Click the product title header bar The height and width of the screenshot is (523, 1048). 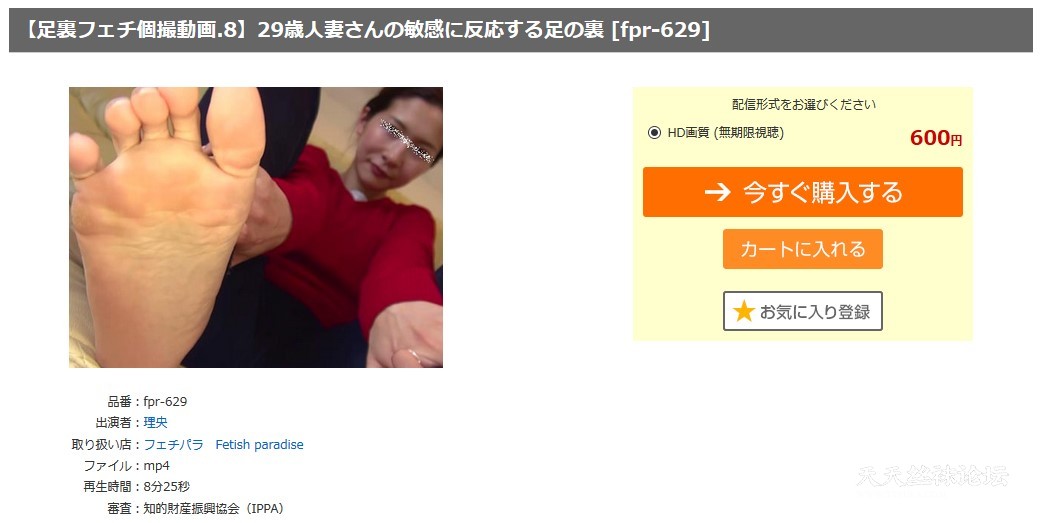coord(521,30)
